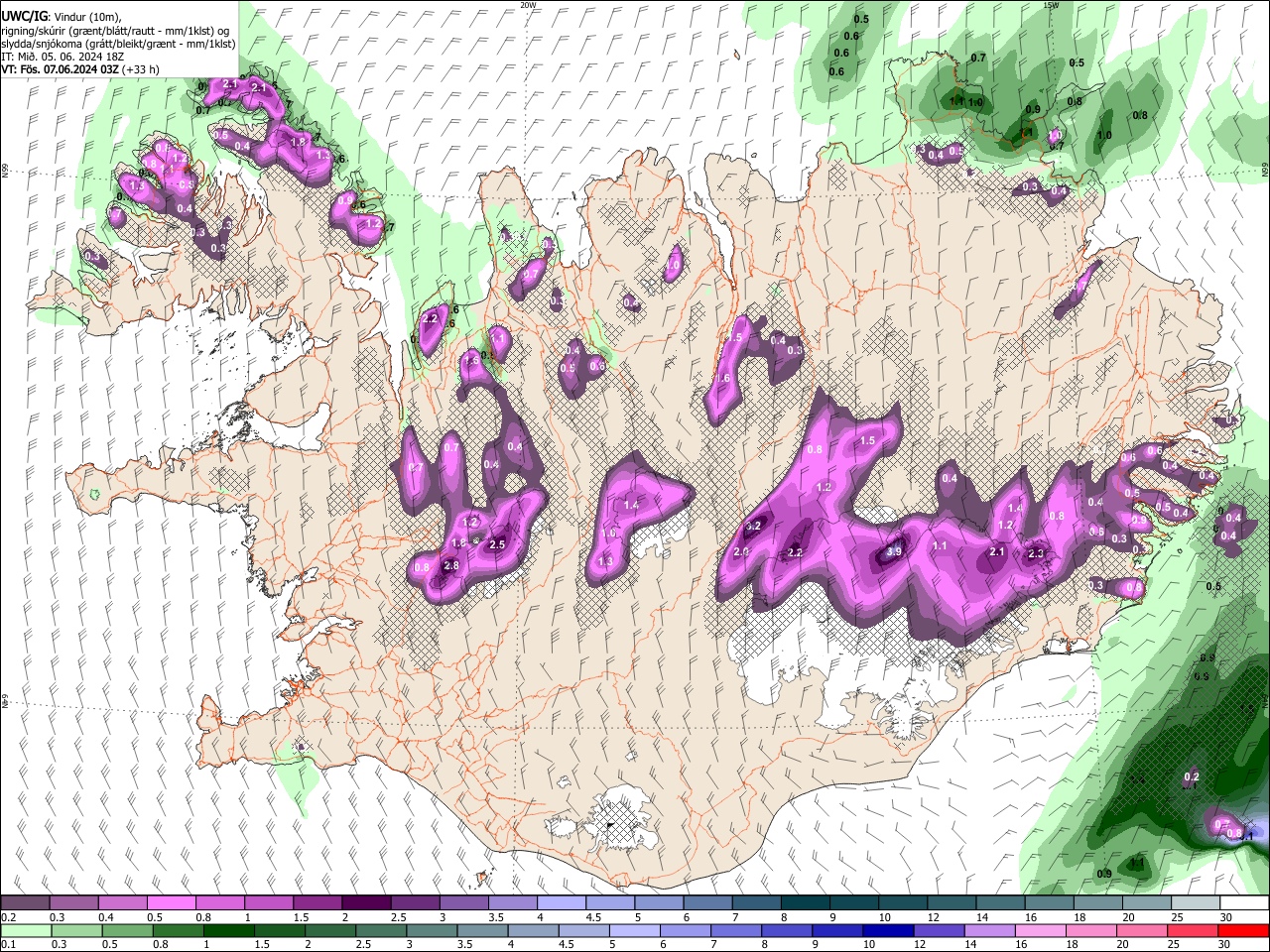Select the pale grey 25–30 upper legend swatch
1270x952 pixels.
(1195, 903)
